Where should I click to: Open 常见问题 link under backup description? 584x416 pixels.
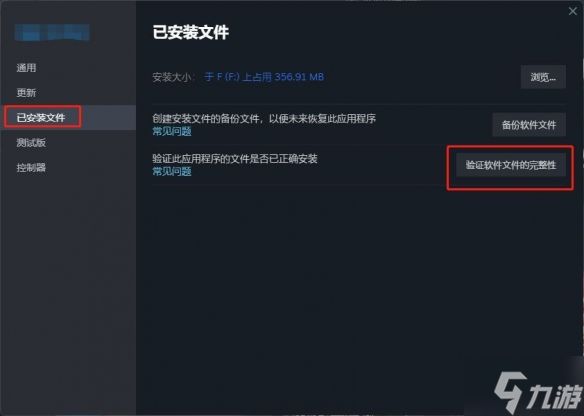pos(172,131)
